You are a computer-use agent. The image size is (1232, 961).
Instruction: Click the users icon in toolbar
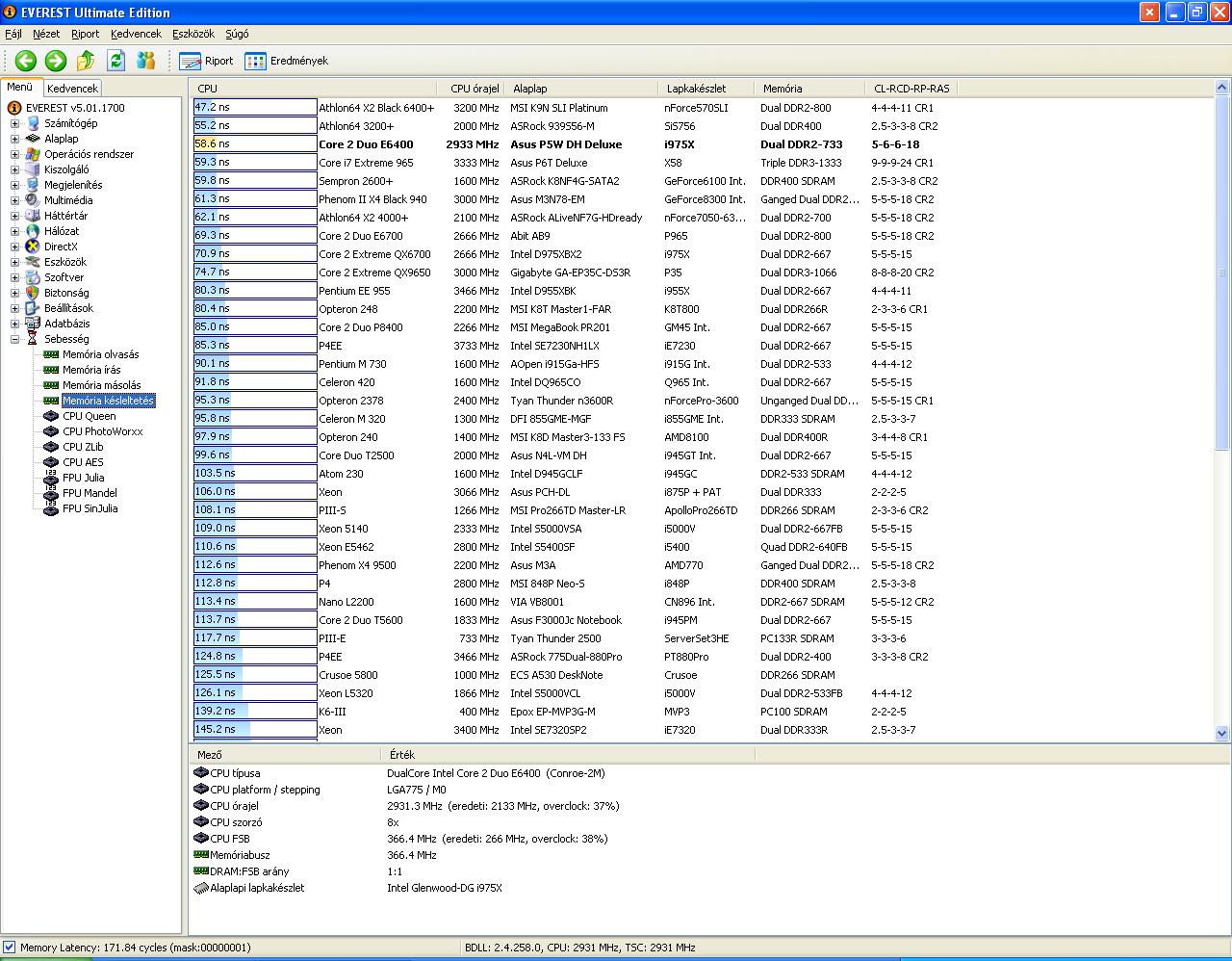coord(145,61)
